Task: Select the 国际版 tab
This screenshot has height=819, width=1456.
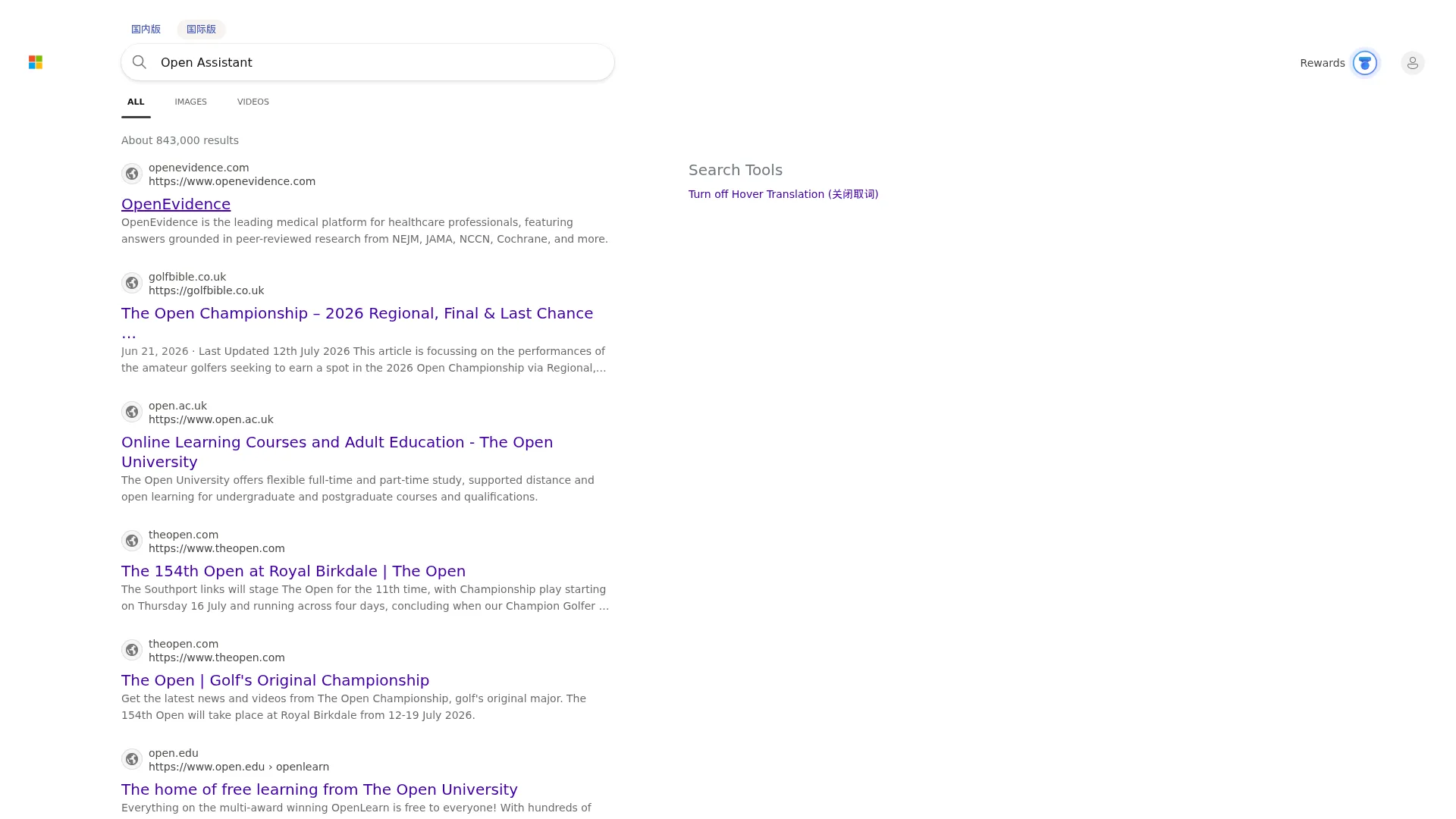Action: (x=201, y=29)
